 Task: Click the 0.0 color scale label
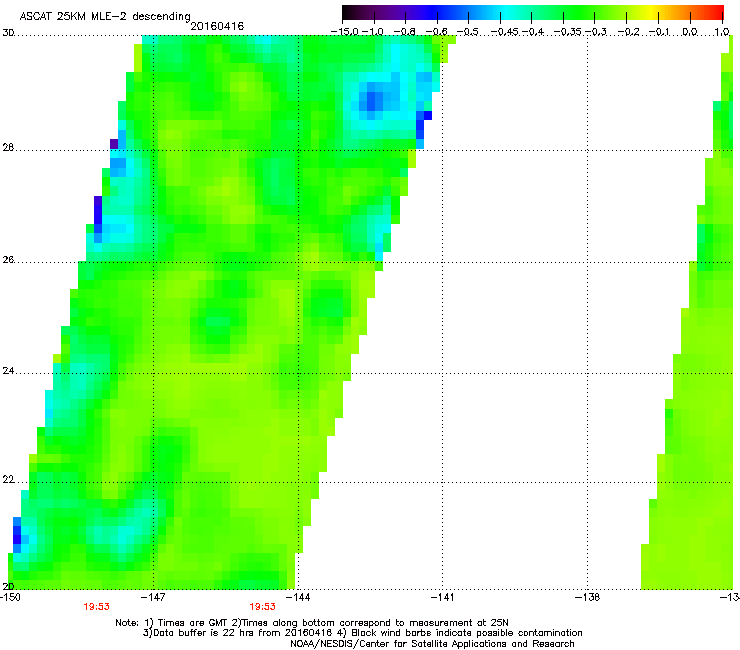point(690,32)
